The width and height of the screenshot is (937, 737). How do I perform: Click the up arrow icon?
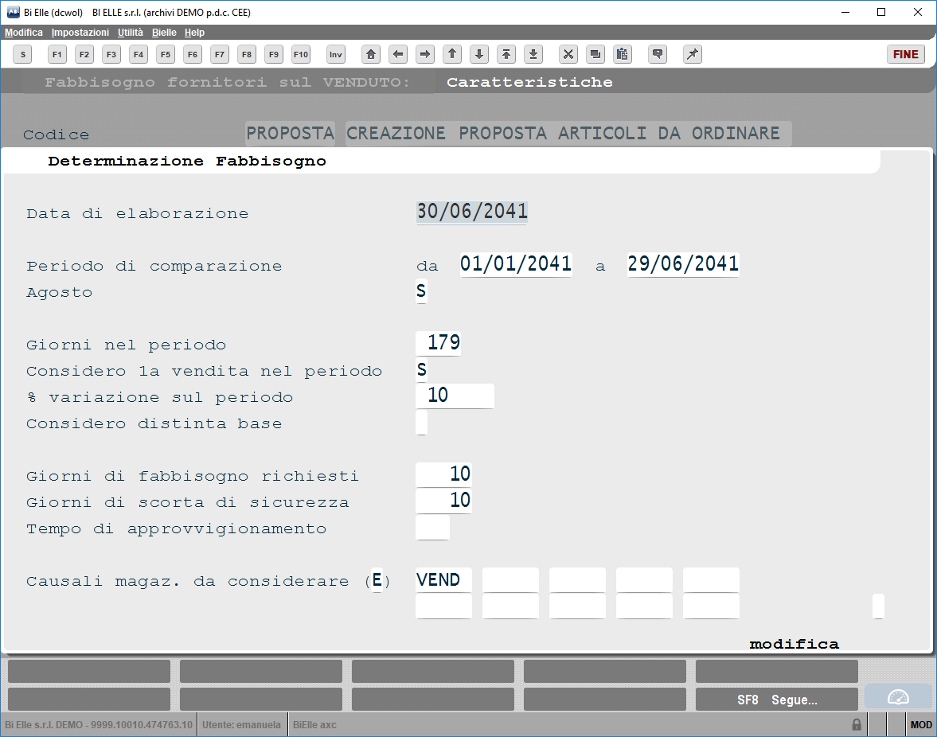452,54
